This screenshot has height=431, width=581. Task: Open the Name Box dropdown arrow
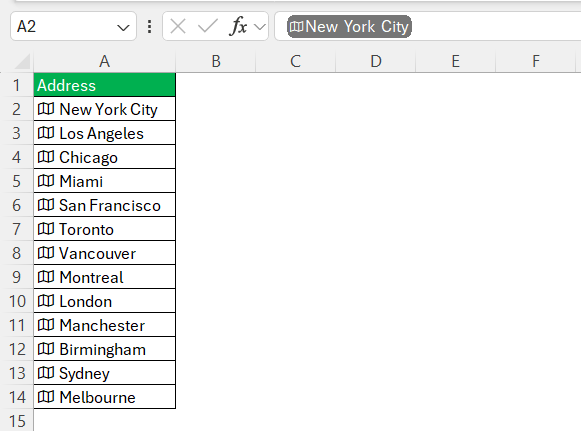pyautogui.click(x=123, y=27)
